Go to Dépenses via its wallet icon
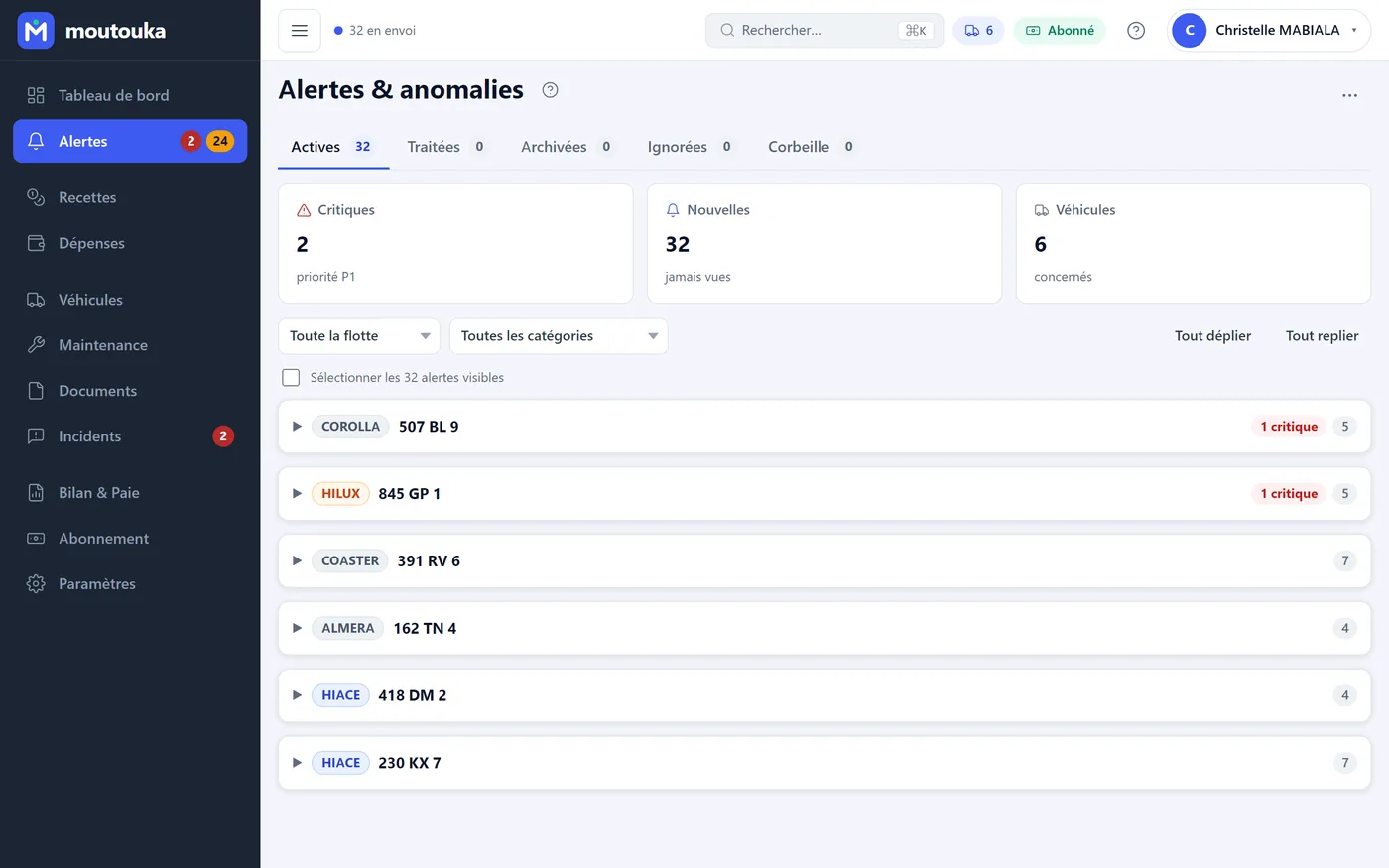The image size is (1389, 868). pos(36,243)
